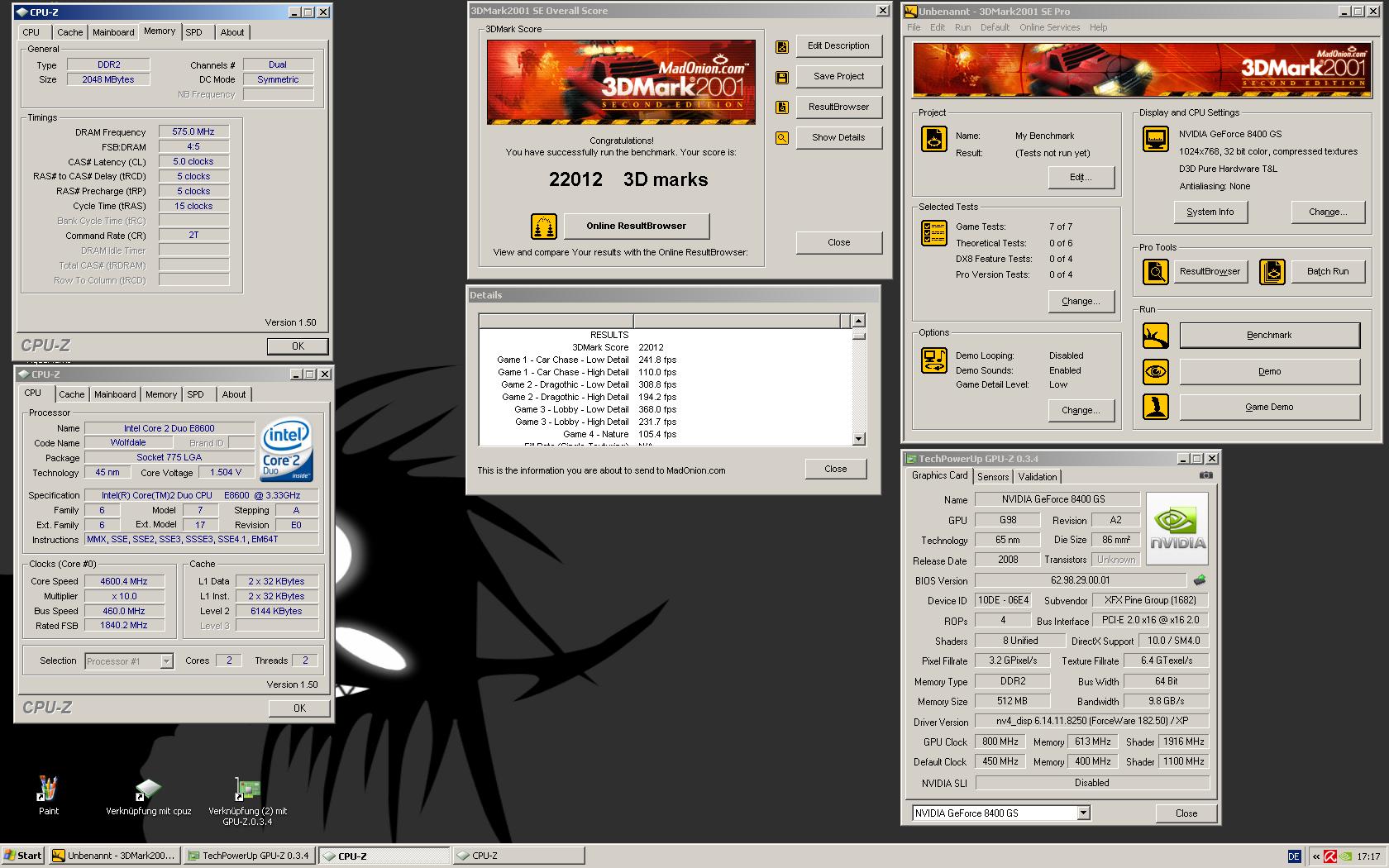Click the Benchmark run button
This screenshot has height=868, width=1389.
pyautogui.click(x=1269, y=335)
